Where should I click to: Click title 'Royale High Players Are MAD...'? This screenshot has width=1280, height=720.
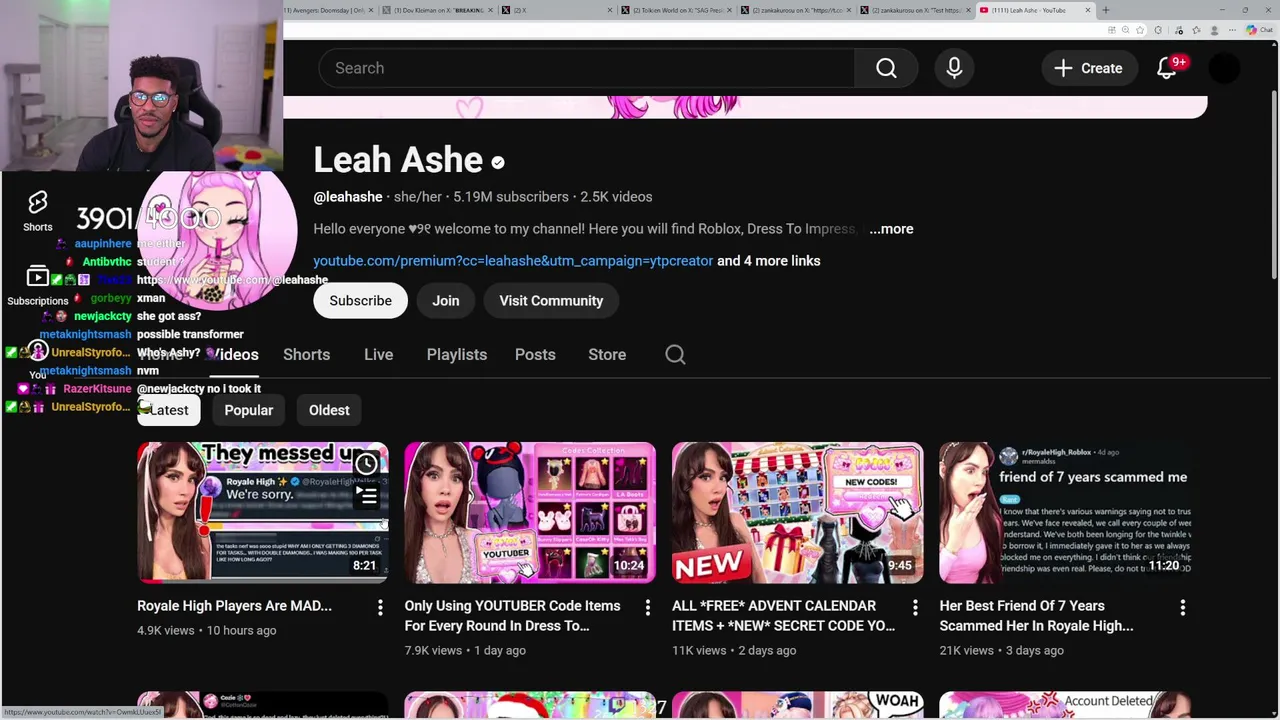point(234,606)
